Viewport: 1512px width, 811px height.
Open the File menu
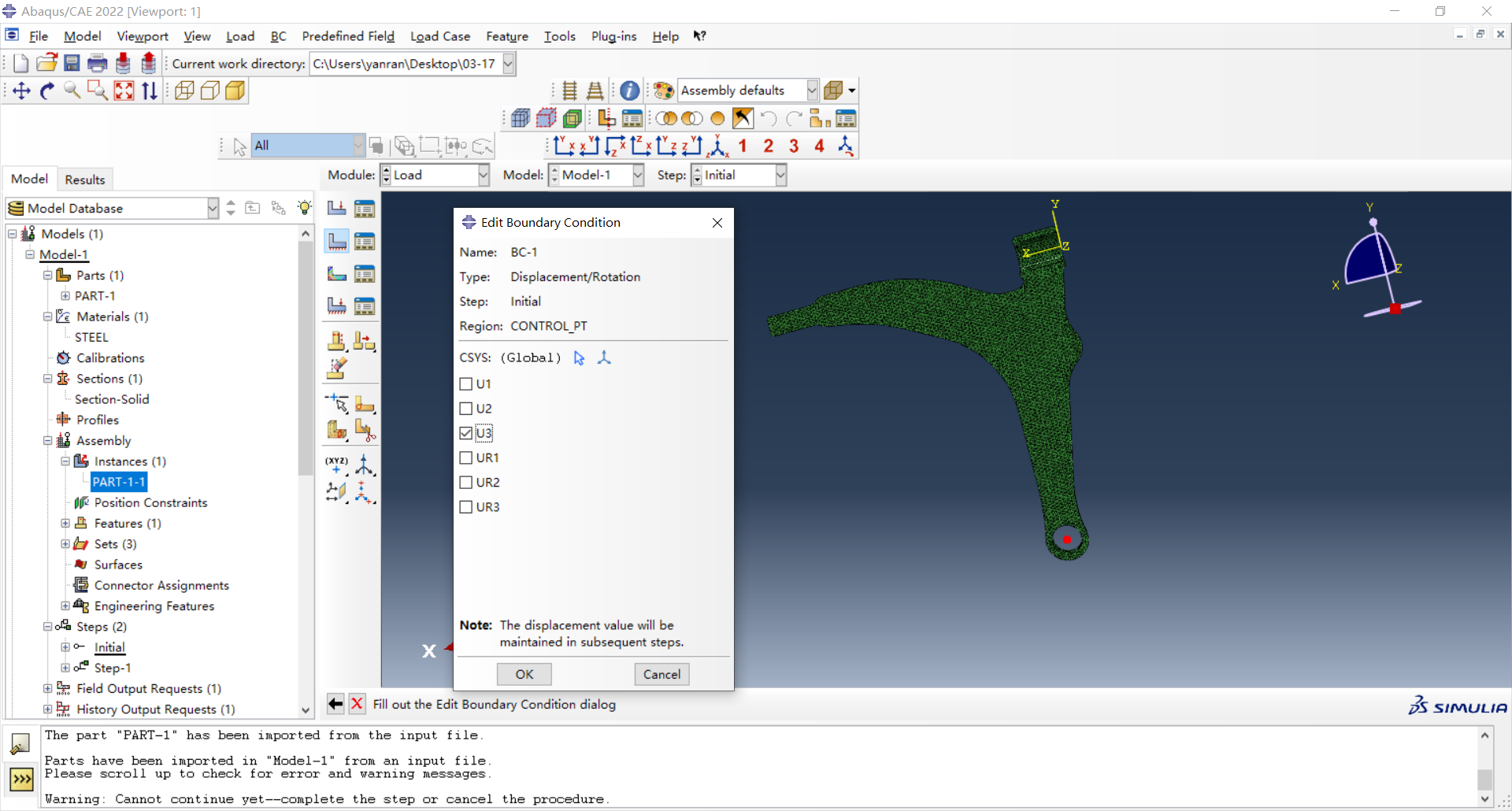[x=39, y=36]
